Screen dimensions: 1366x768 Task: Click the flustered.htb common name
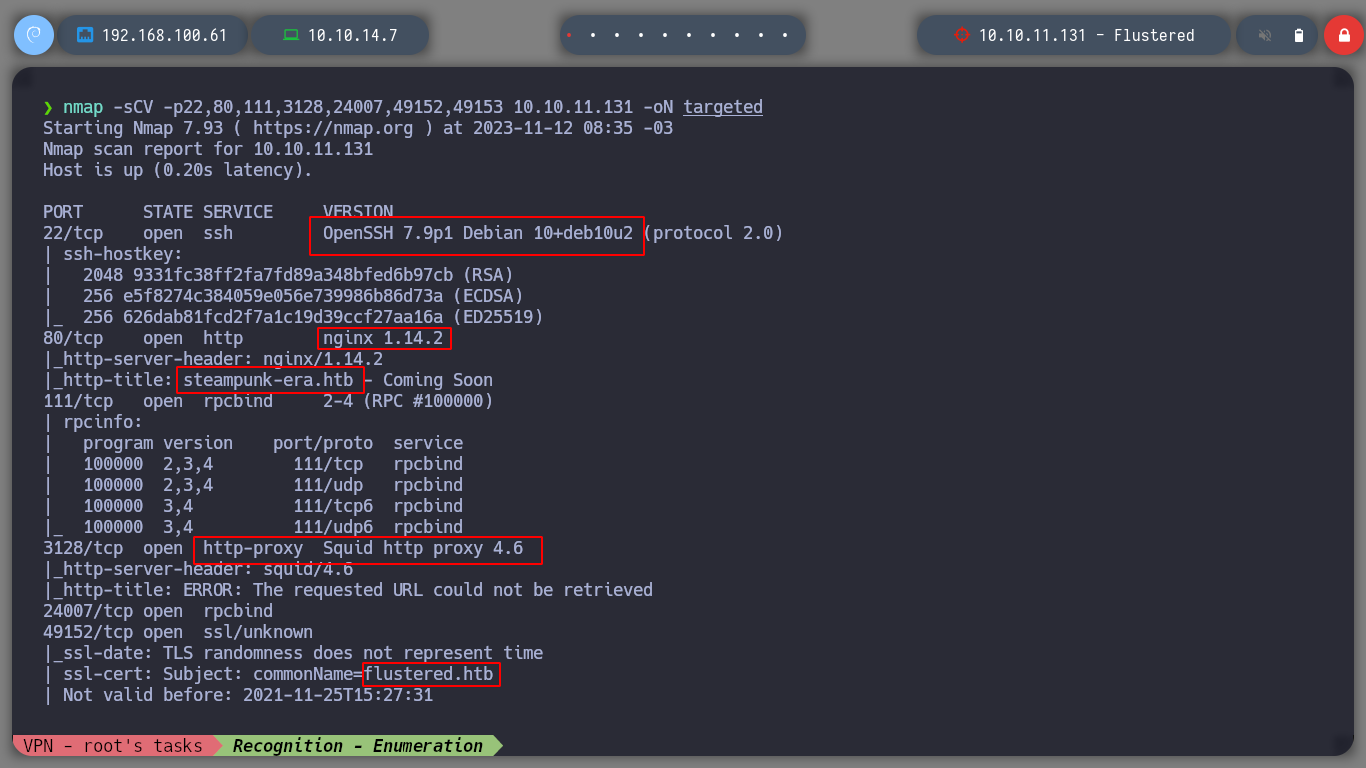coord(428,674)
